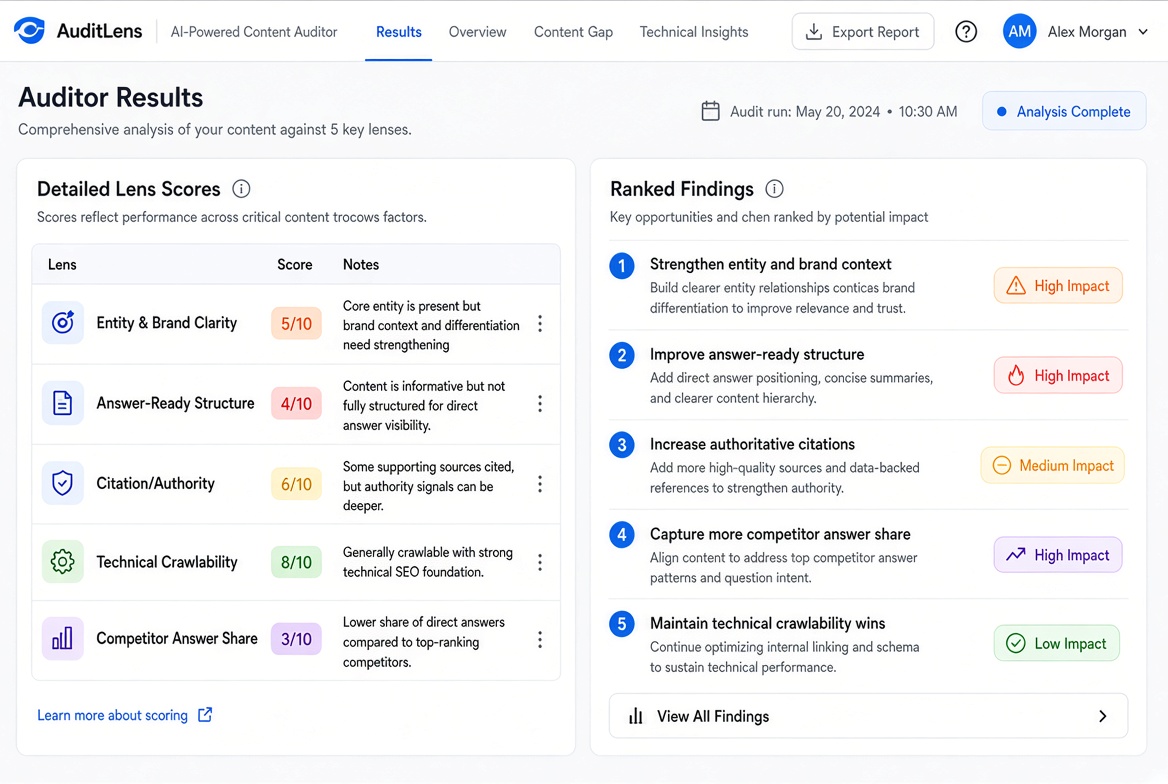Image resolution: width=1168 pixels, height=784 pixels.
Task: Click the info icon beside Ranked Findings
Action: [x=774, y=189]
